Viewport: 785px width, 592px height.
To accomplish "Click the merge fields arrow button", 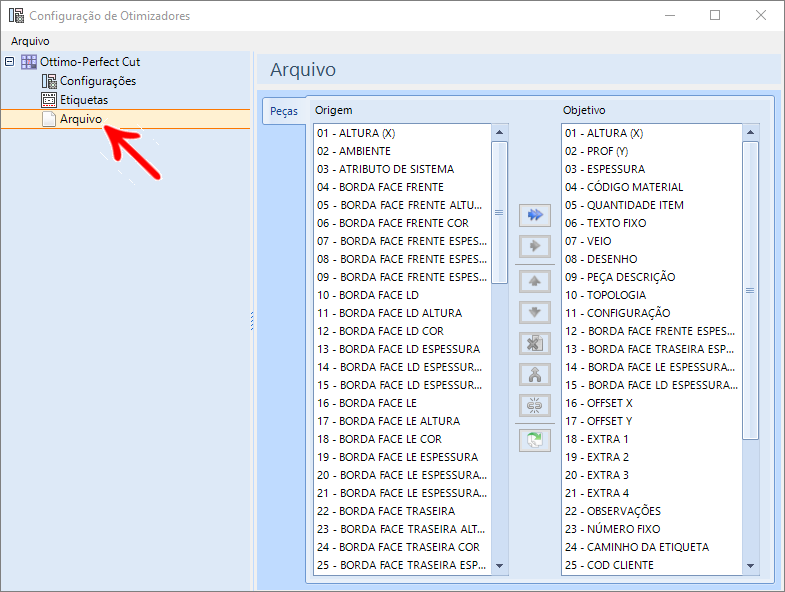I will 535,375.
